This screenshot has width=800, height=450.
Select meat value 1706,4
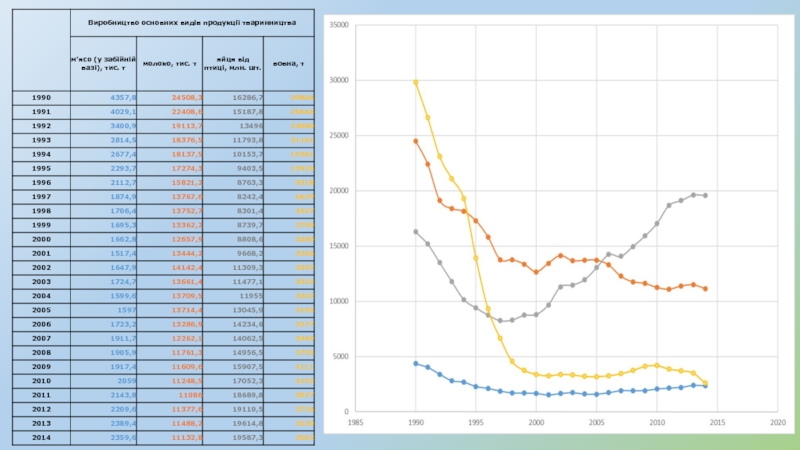point(123,211)
